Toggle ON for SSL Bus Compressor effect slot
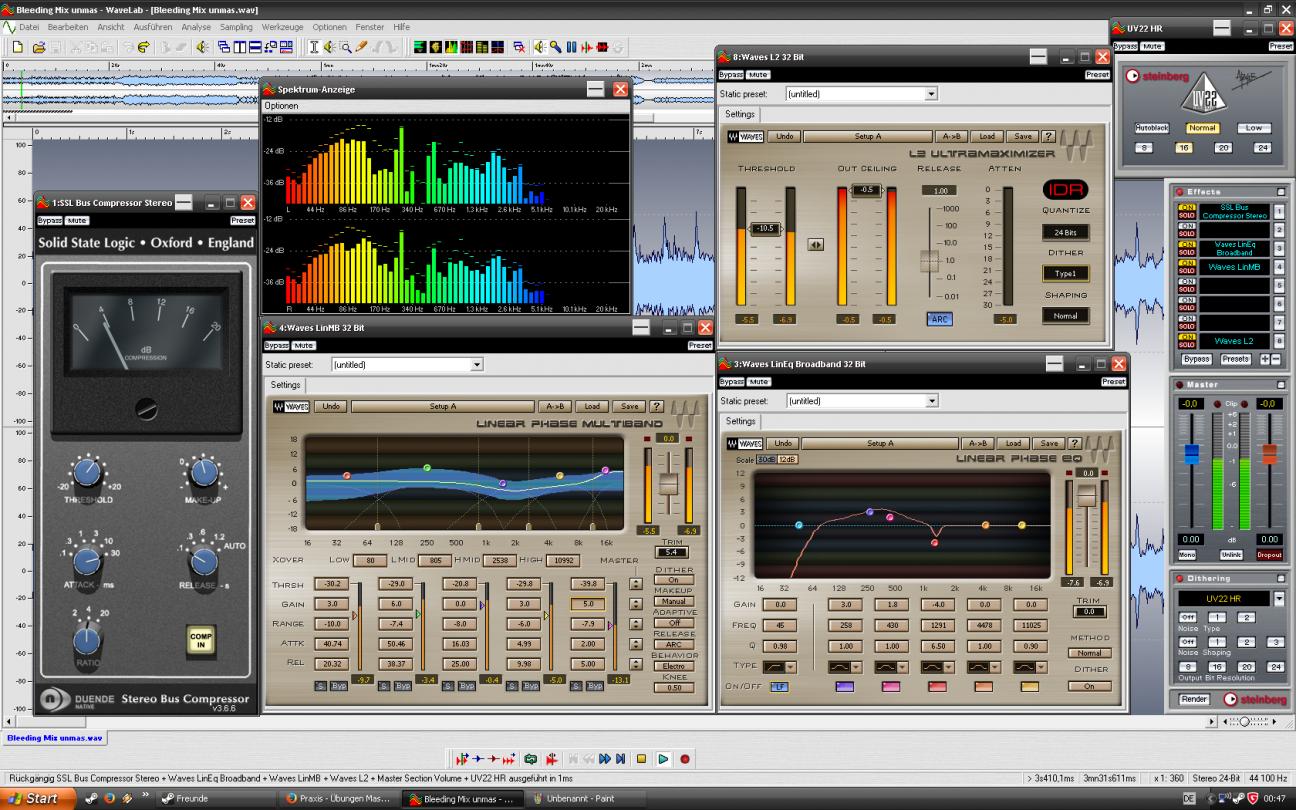This screenshot has height=810, width=1296. (1188, 207)
